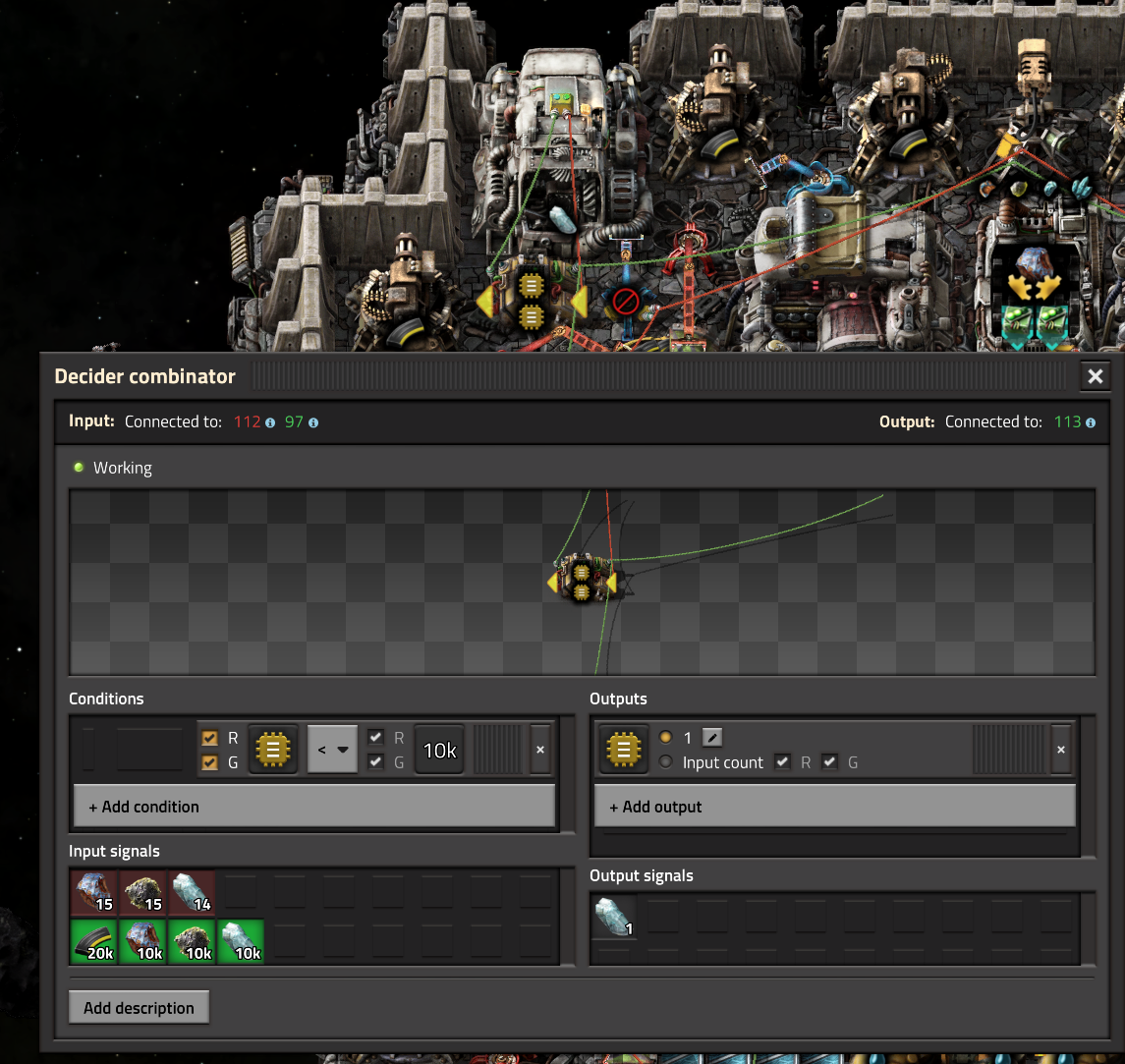Click the info icon next to output network 113
Screen dimensions: 1125x1064
click(x=1091, y=422)
